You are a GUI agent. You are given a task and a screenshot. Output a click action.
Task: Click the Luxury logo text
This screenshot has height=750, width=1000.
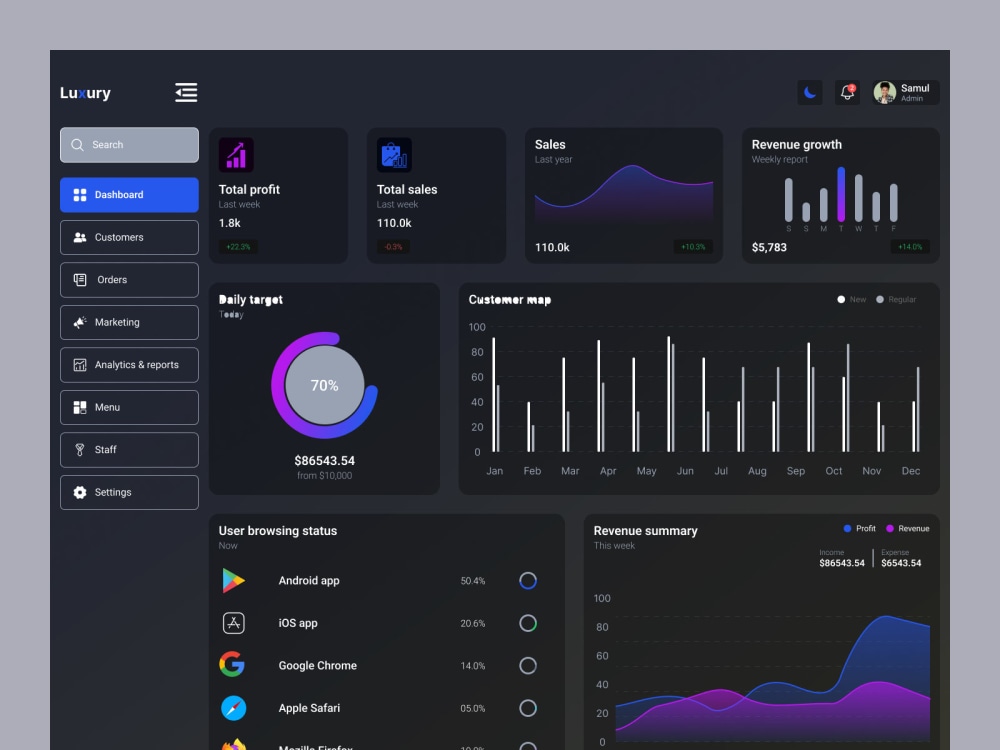click(x=85, y=93)
